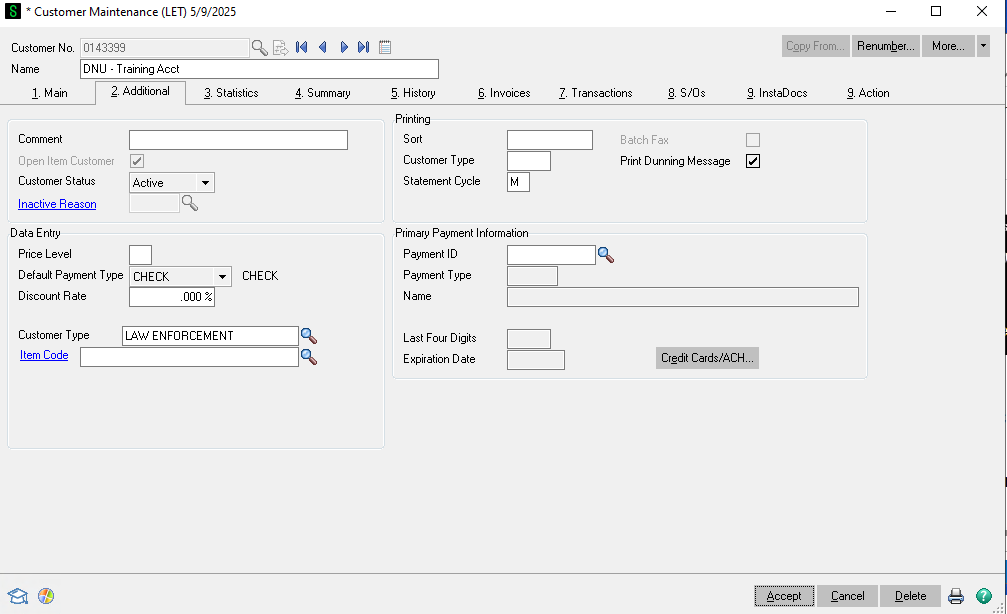This screenshot has height=614, width=1007.
Task: Switch to the Statistics tab
Action: [231, 93]
